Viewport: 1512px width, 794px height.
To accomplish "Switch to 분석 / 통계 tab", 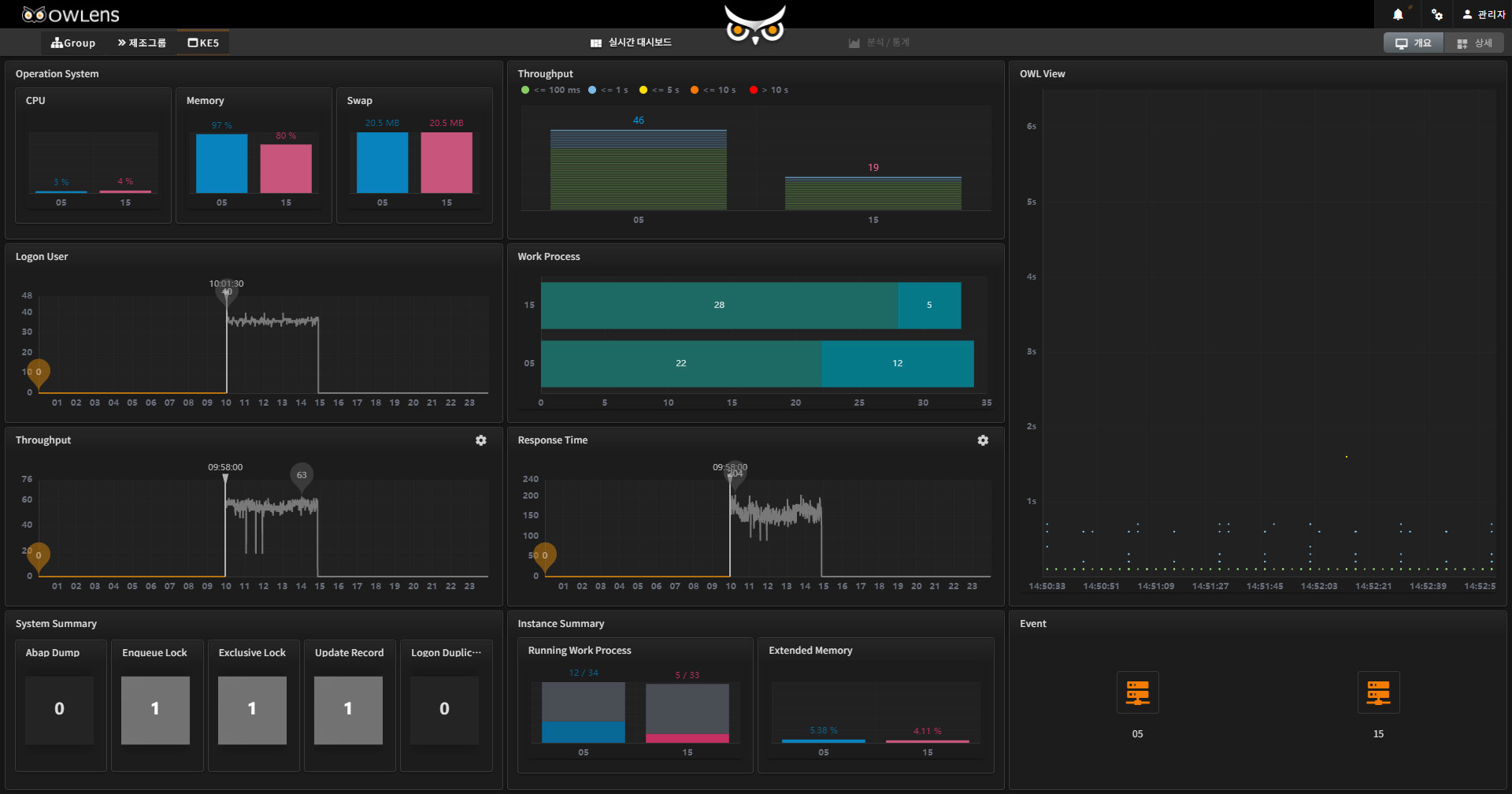I will pos(879,43).
